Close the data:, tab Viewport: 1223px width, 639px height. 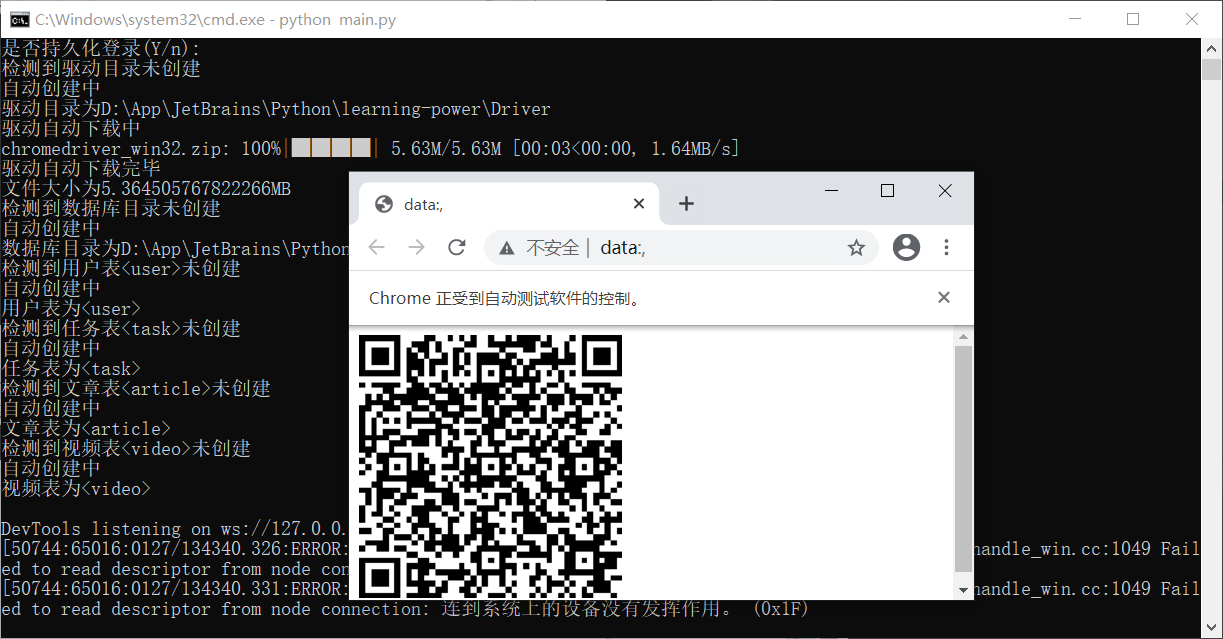coord(639,203)
